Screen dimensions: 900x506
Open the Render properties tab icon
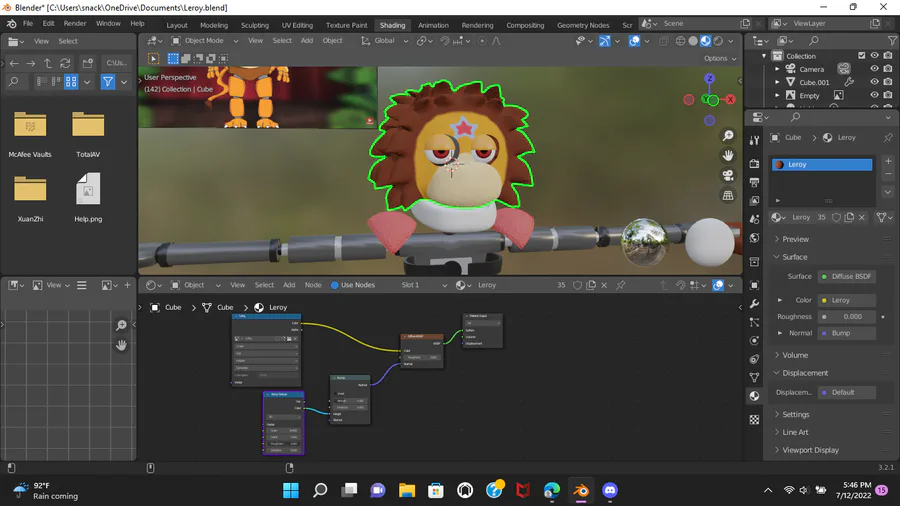coord(754,164)
